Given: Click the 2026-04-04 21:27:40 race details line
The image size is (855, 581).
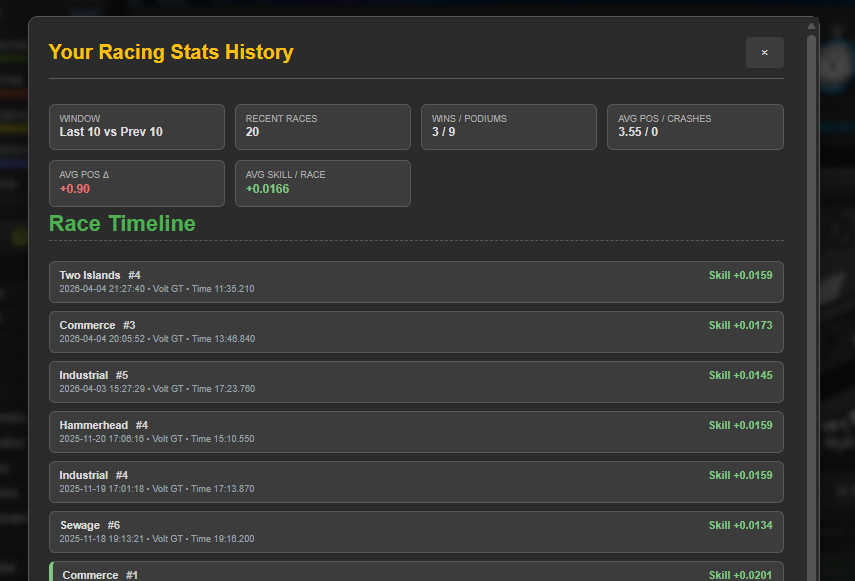Looking at the screenshot, I should 157,289.
